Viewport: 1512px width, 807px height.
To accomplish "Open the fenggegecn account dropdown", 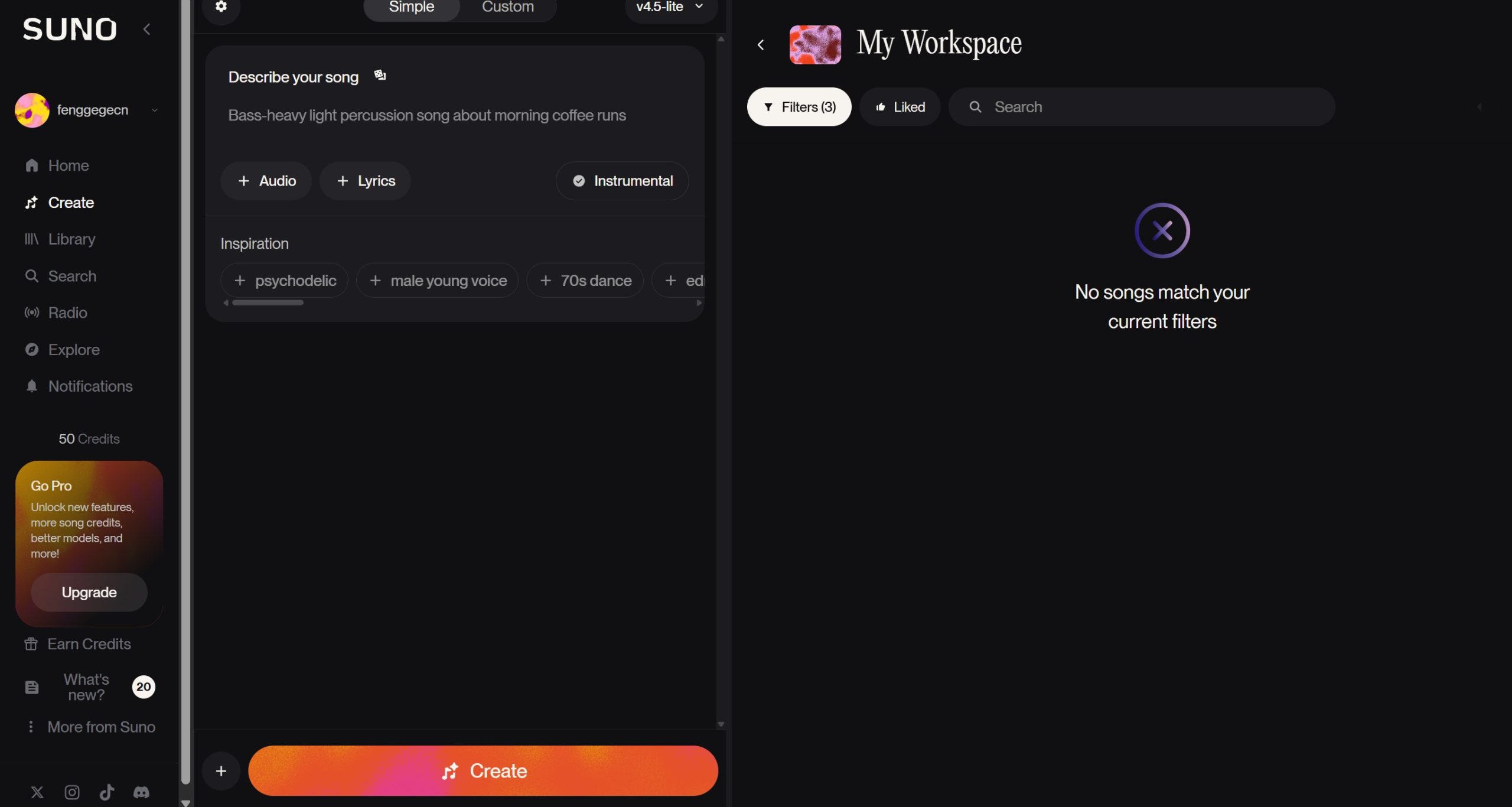I will point(155,110).
